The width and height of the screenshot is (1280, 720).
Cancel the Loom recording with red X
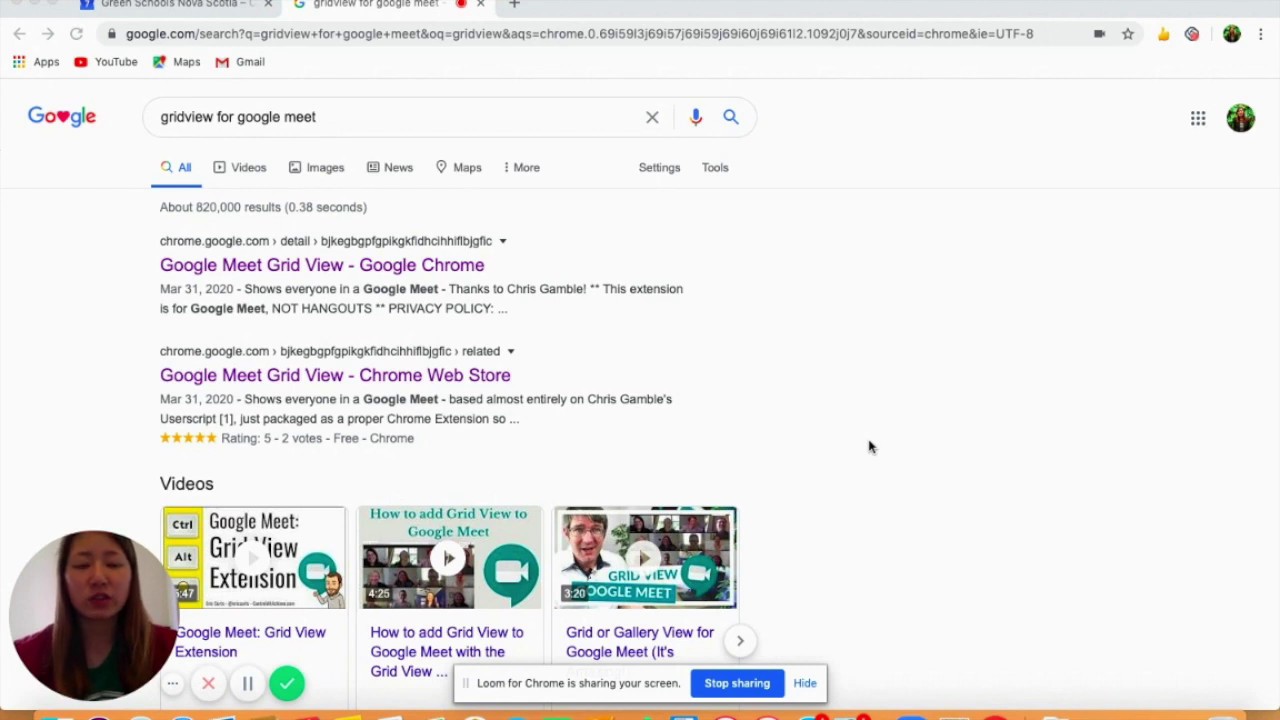208,684
